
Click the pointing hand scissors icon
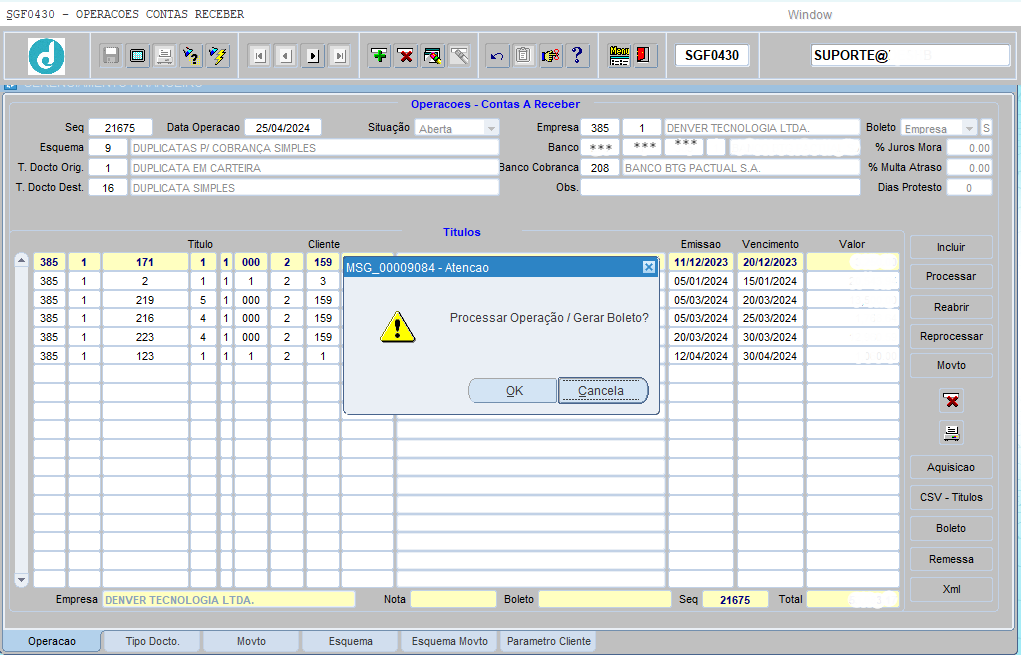coord(550,55)
